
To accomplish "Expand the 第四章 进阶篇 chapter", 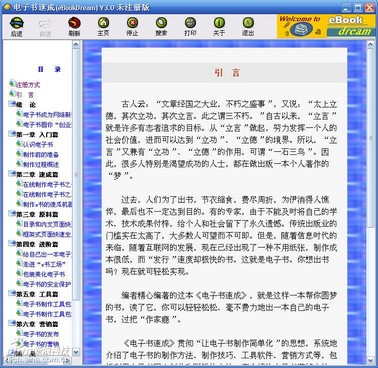I will point(37,244).
